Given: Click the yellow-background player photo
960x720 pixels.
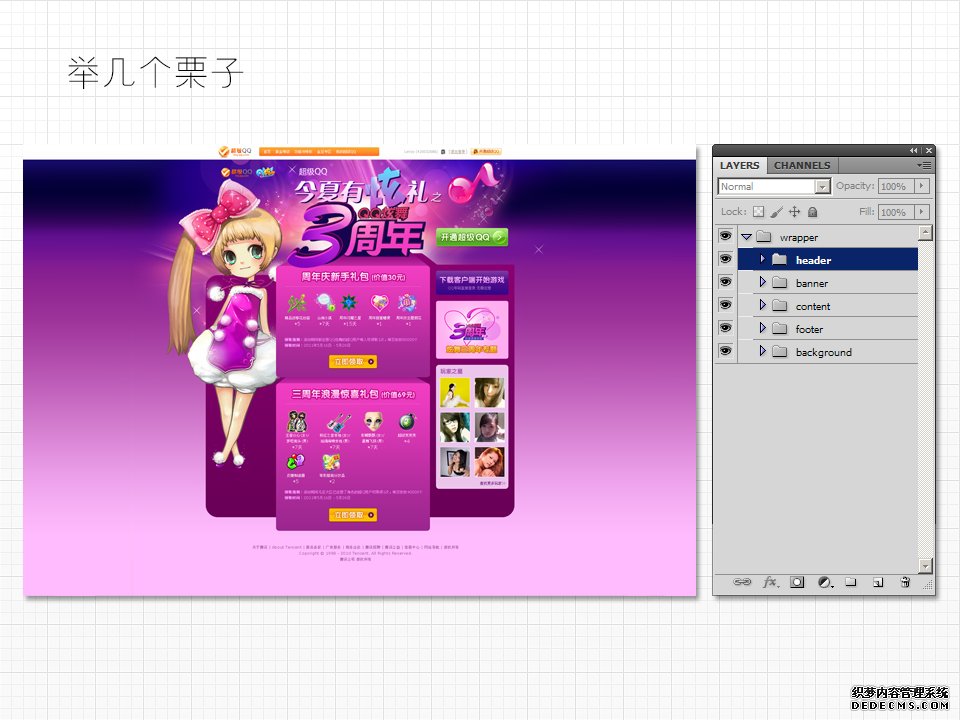Looking at the screenshot, I should click(454, 392).
